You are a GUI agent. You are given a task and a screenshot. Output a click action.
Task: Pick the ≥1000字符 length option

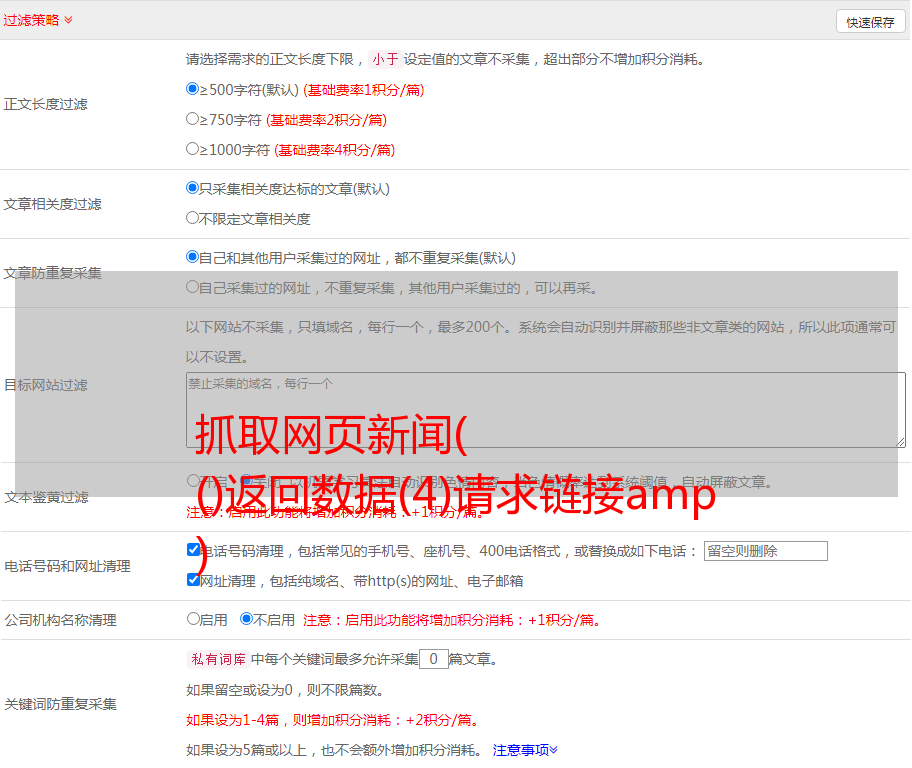point(192,149)
